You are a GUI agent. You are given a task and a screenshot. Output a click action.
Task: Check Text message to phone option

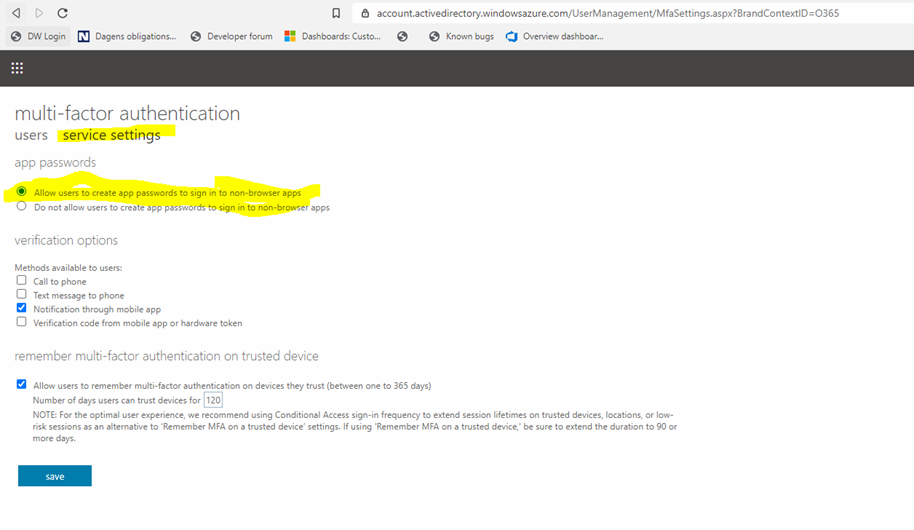click(22, 295)
